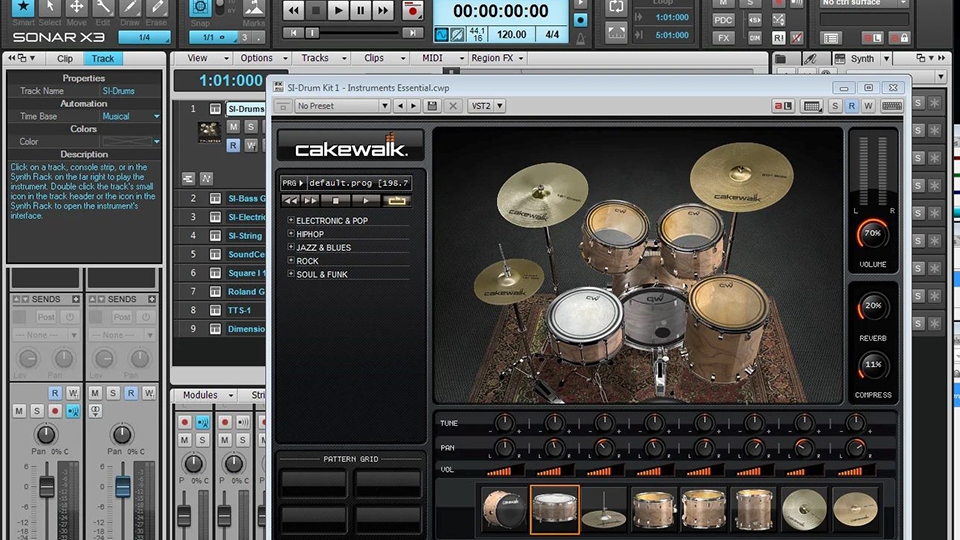
Task: Select track 8 TTS-1
Action: point(239,310)
